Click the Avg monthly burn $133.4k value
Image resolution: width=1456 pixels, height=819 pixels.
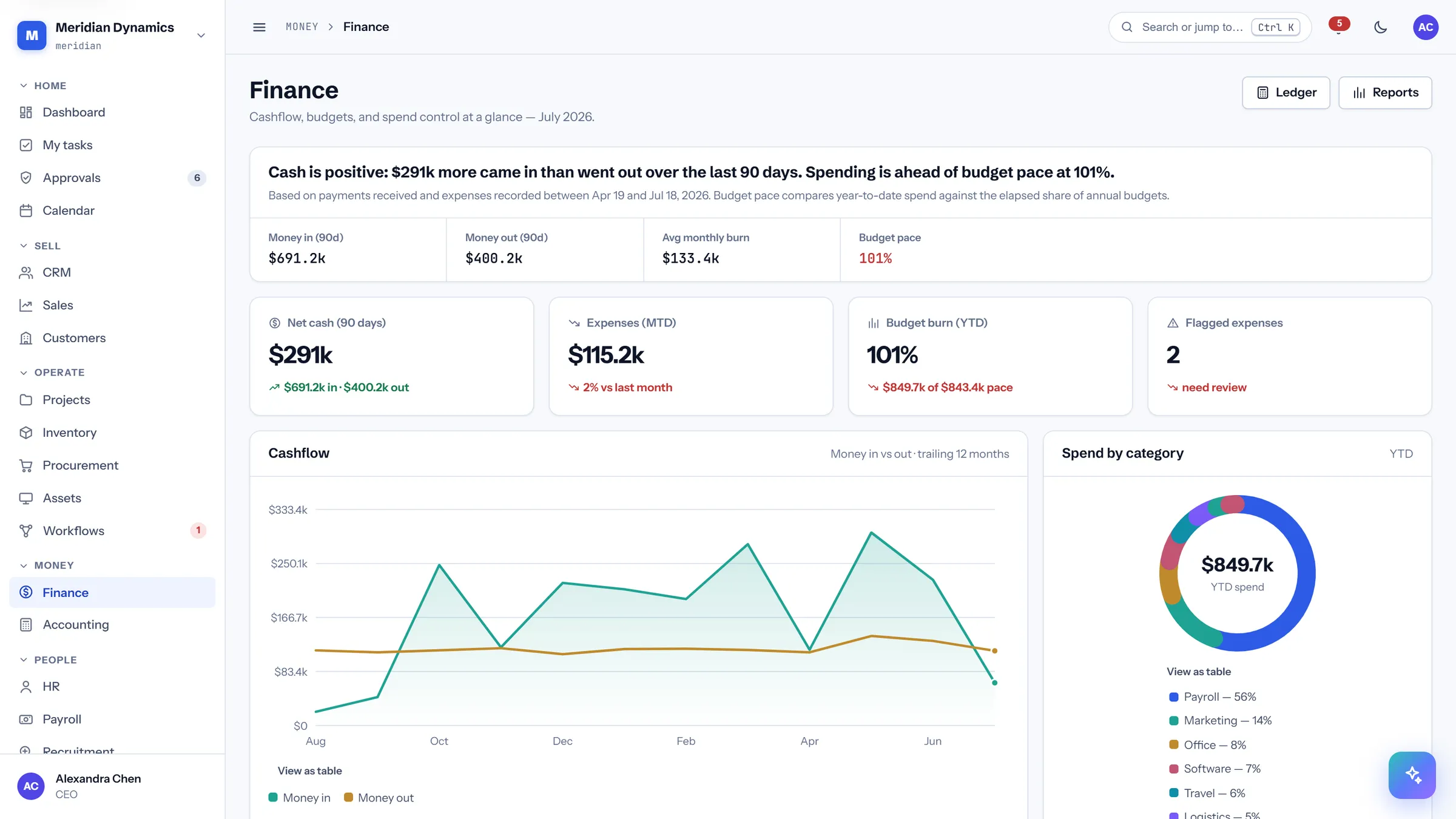690,258
